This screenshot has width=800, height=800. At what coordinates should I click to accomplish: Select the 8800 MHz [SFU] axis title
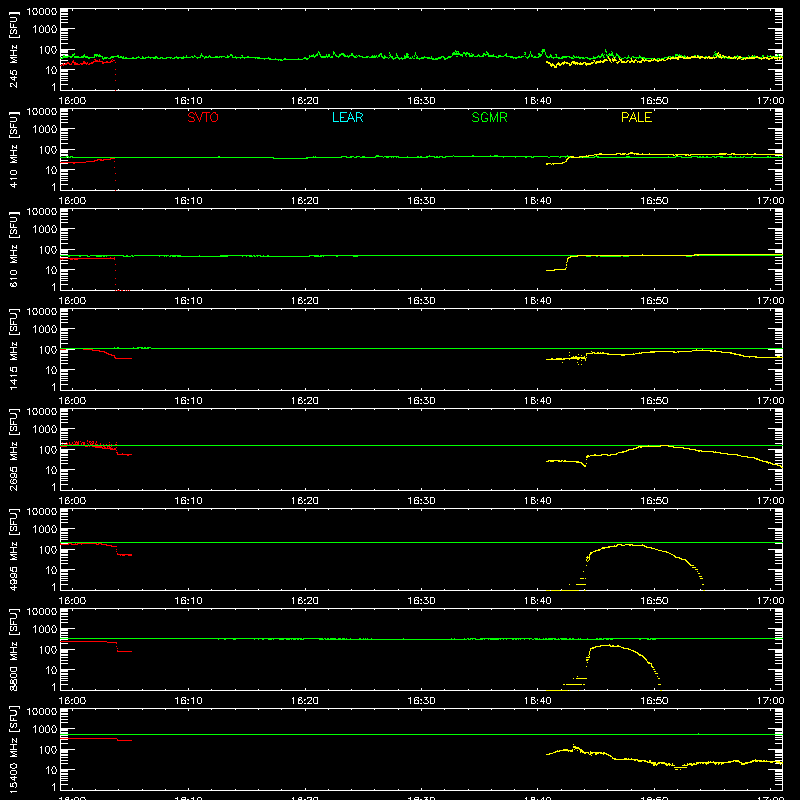click(13, 649)
